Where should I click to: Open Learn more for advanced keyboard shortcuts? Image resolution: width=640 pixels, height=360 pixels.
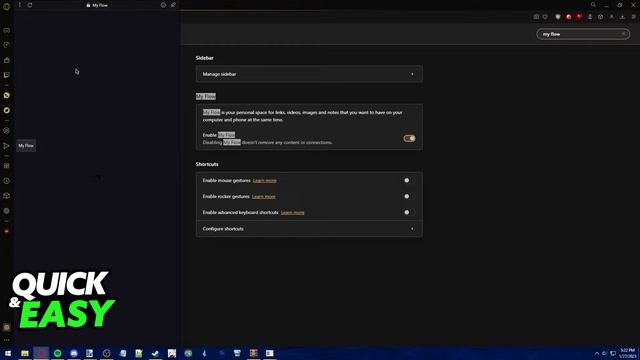coord(293,212)
